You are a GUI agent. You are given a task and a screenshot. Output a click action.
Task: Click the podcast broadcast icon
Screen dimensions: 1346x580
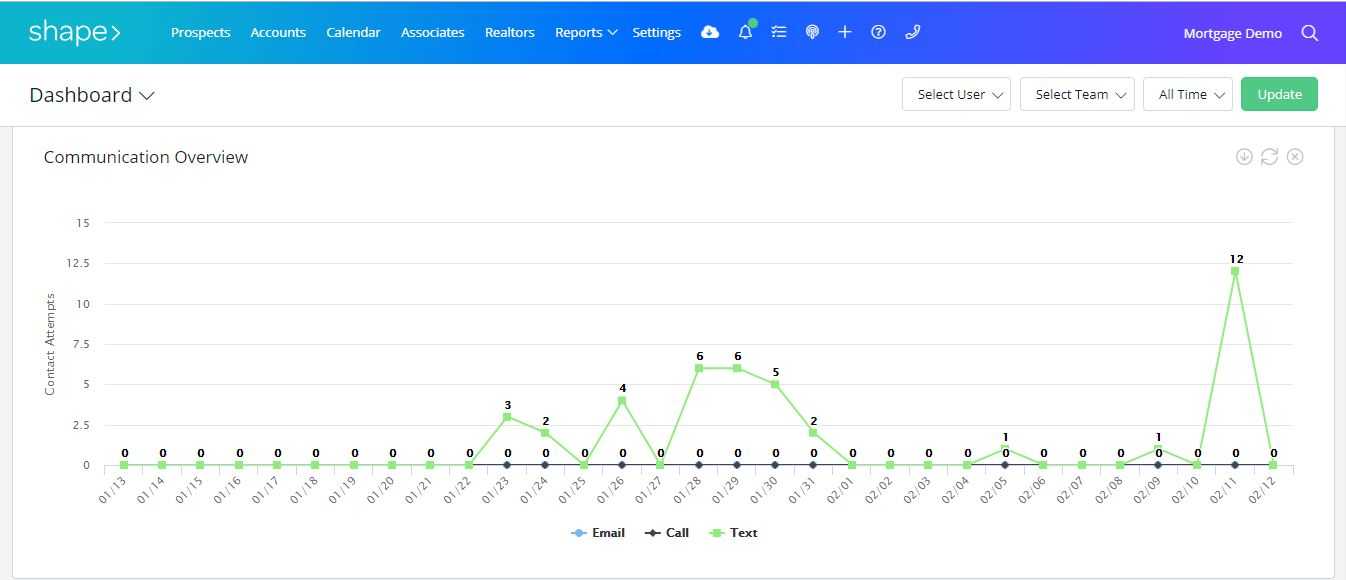coord(812,32)
